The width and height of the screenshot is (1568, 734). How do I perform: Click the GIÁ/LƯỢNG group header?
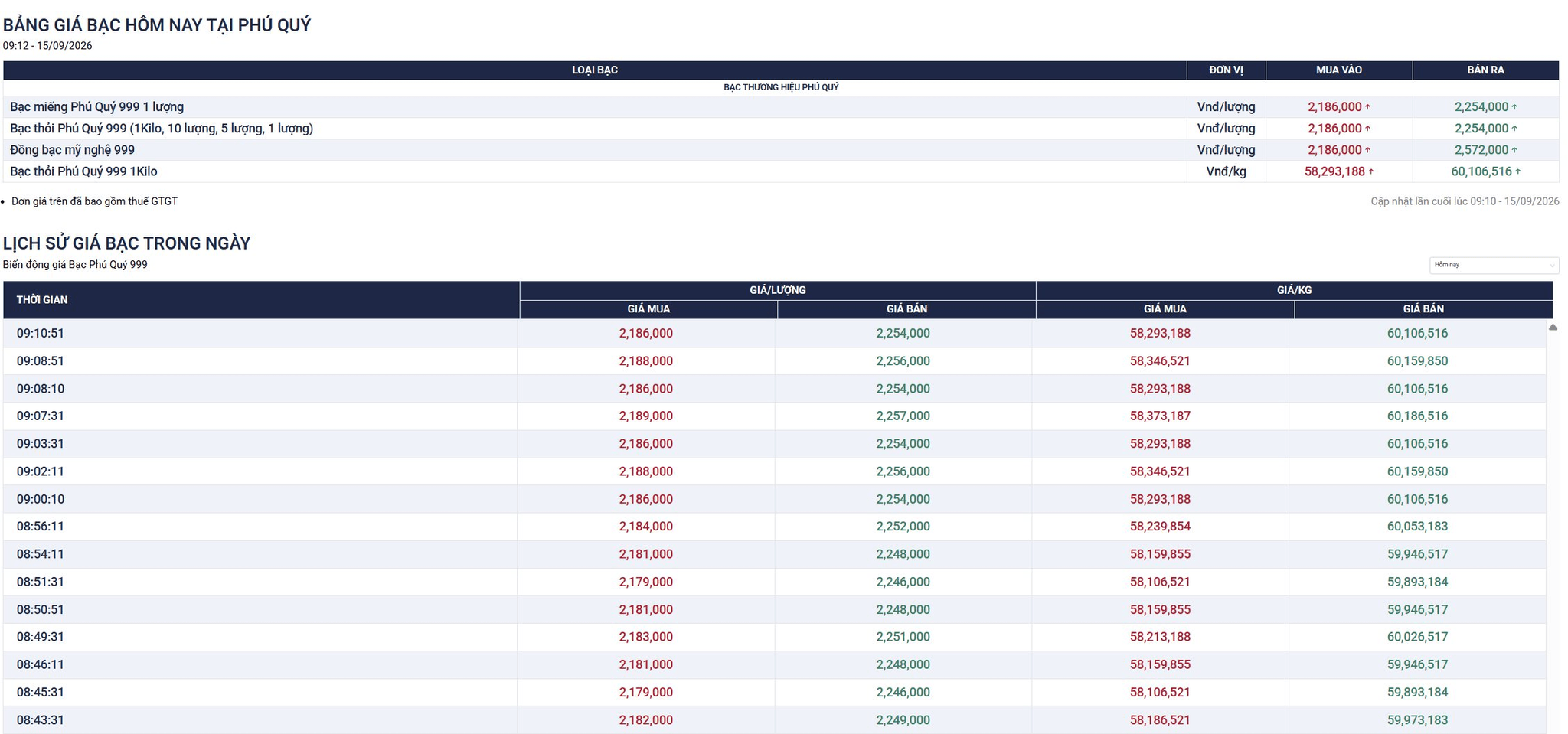point(778,291)
